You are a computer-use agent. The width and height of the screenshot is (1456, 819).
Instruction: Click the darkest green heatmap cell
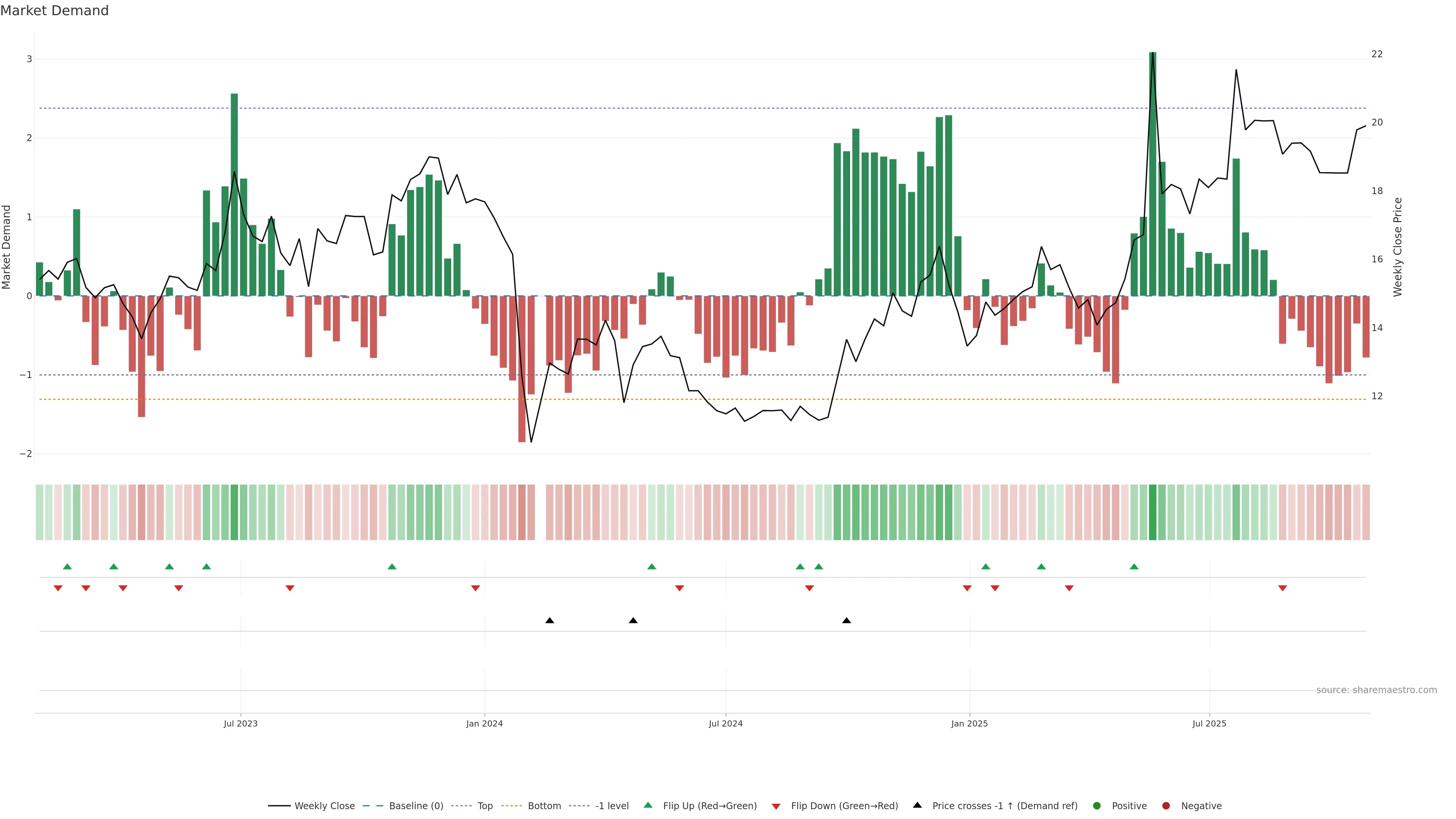click(x=1153, y=512)
